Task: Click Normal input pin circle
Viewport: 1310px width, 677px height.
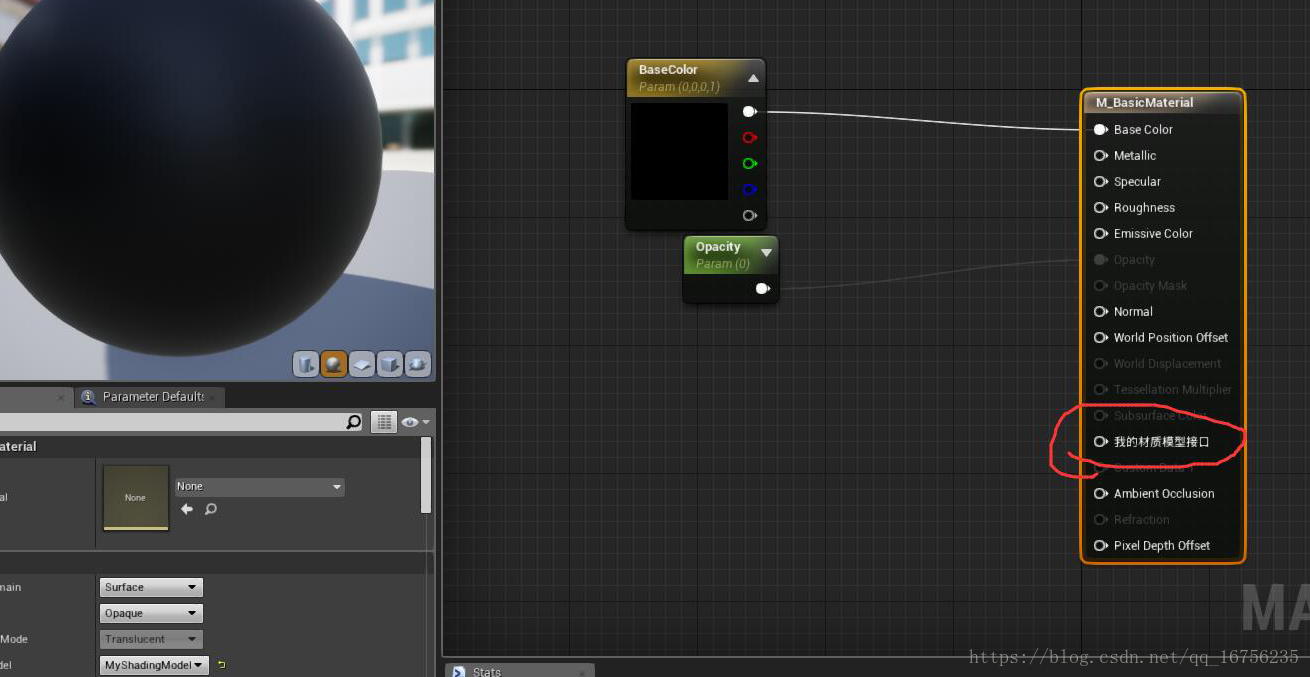Action: tap(1100, 312)
